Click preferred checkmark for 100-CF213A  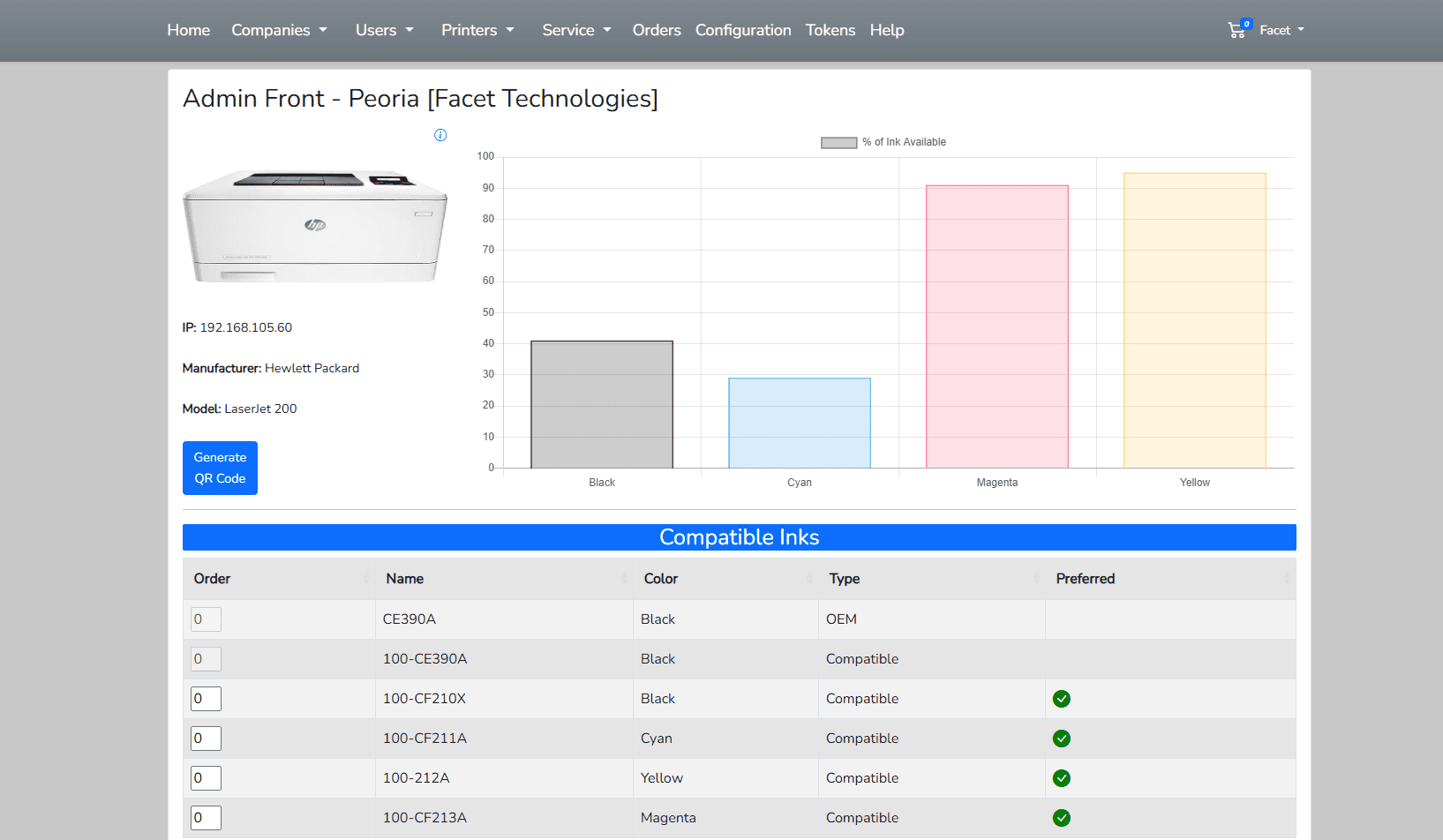[x=1062, y=818]
